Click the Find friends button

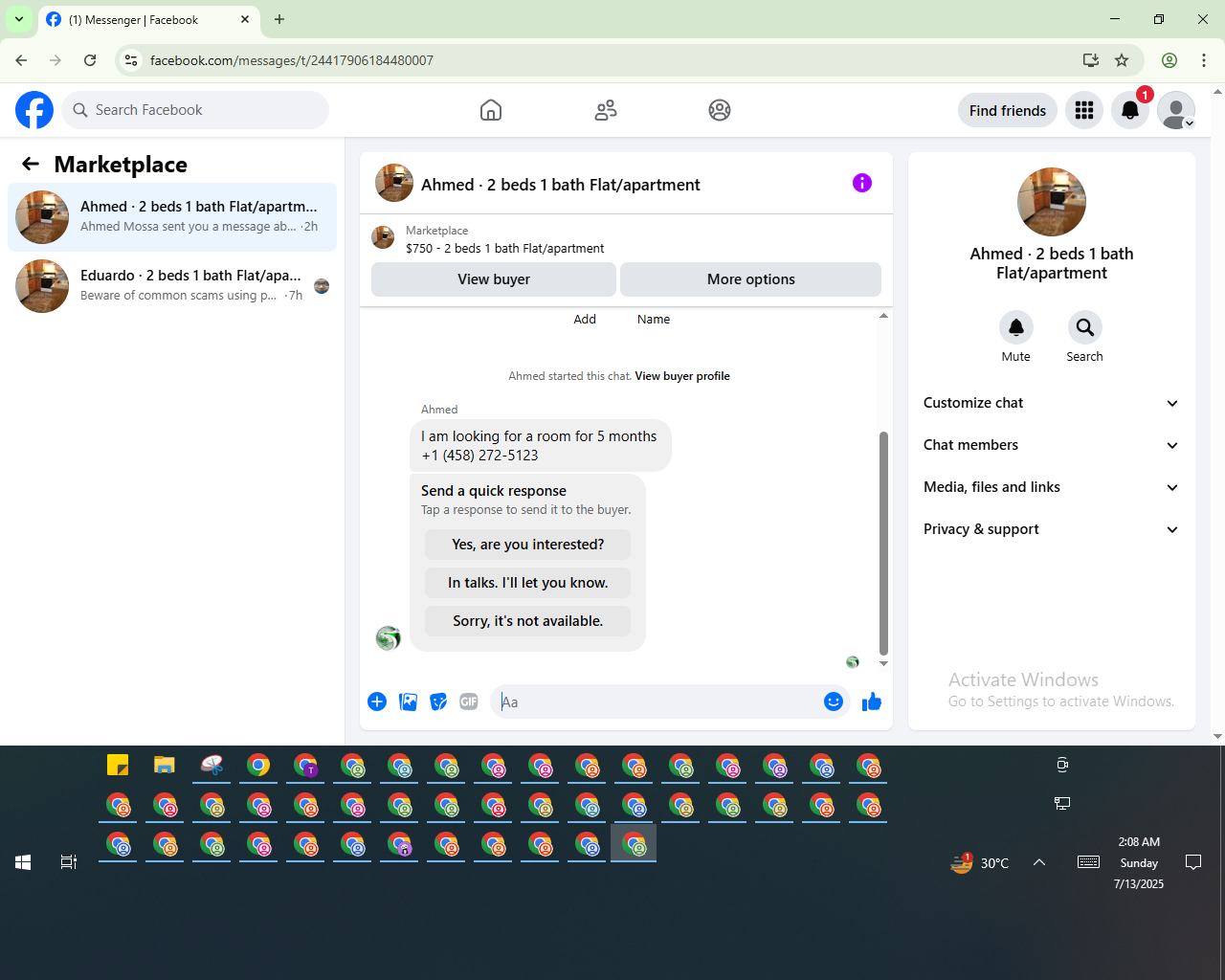click(x=1008, y=110)
